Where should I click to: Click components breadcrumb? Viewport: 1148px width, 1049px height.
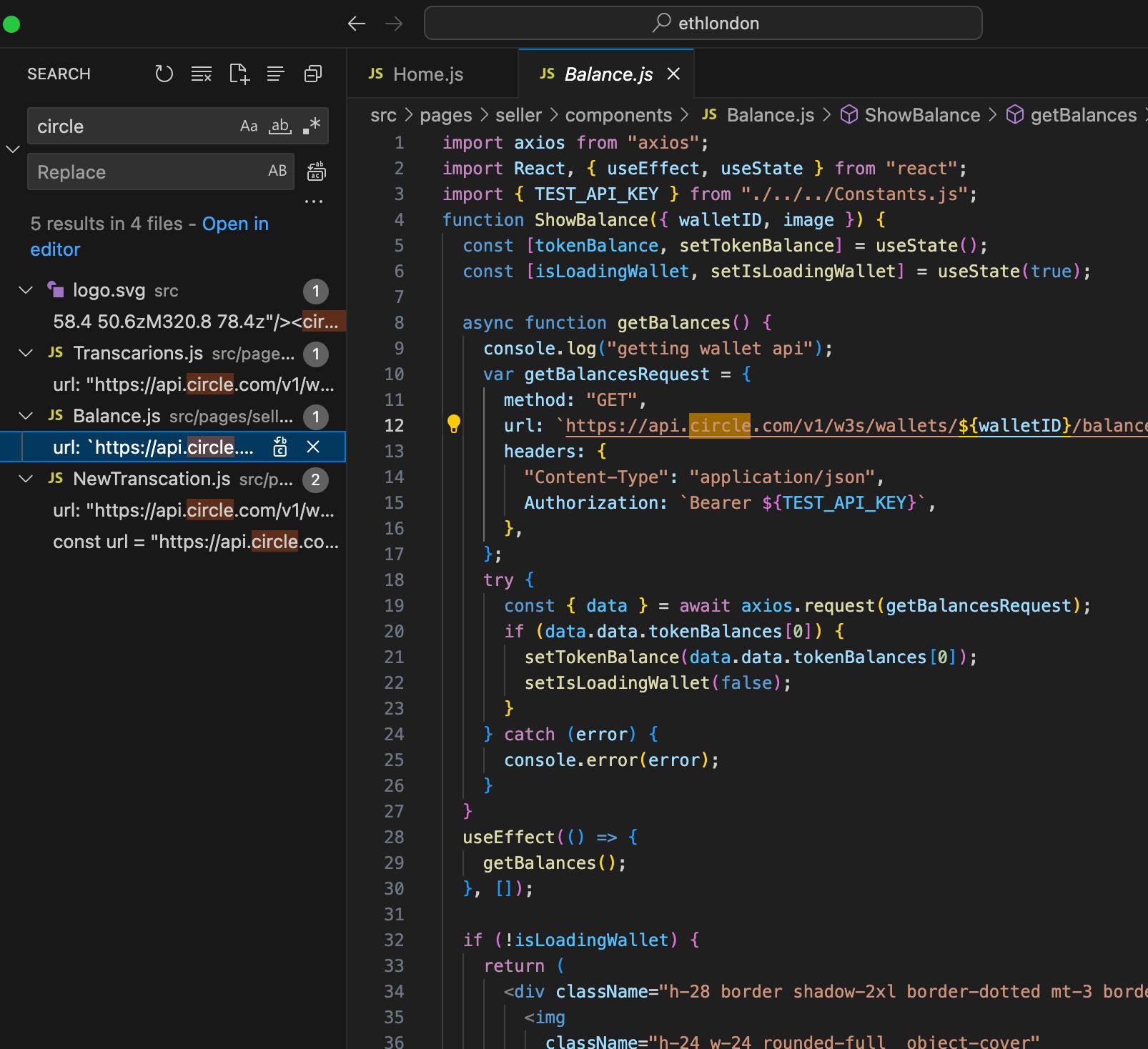click(619, 115)
